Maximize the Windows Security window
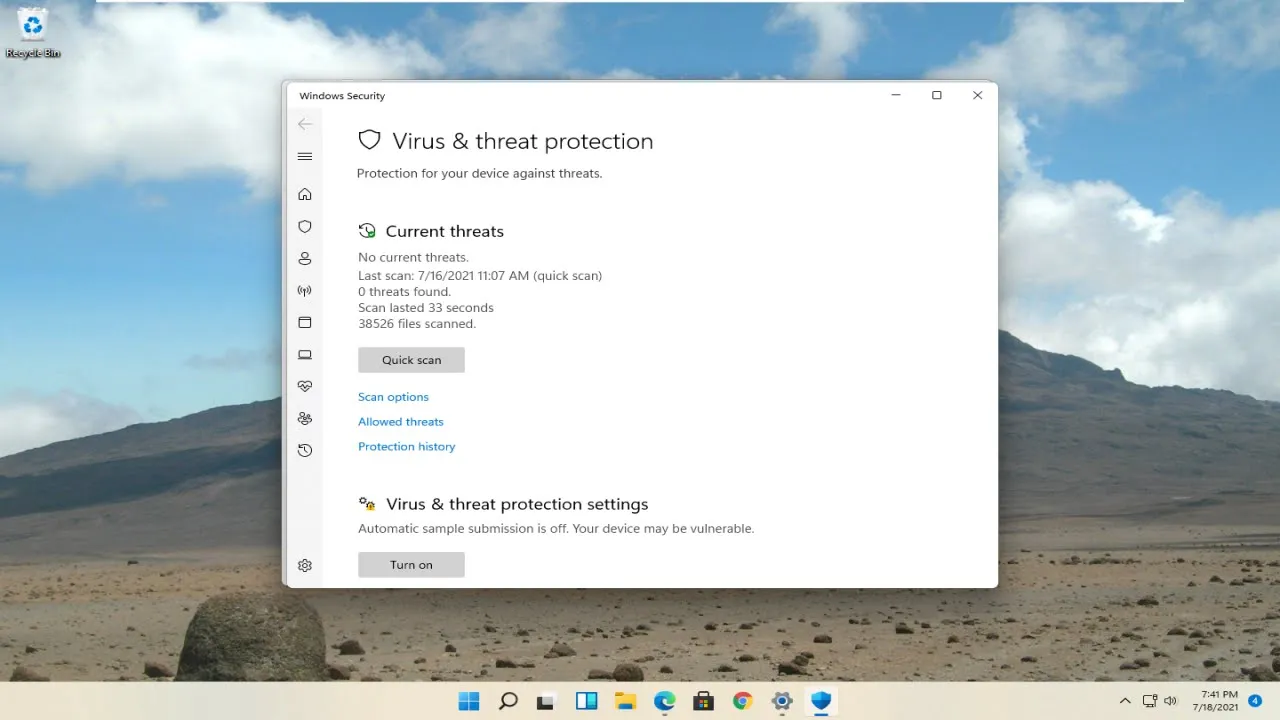 (937, 95)
